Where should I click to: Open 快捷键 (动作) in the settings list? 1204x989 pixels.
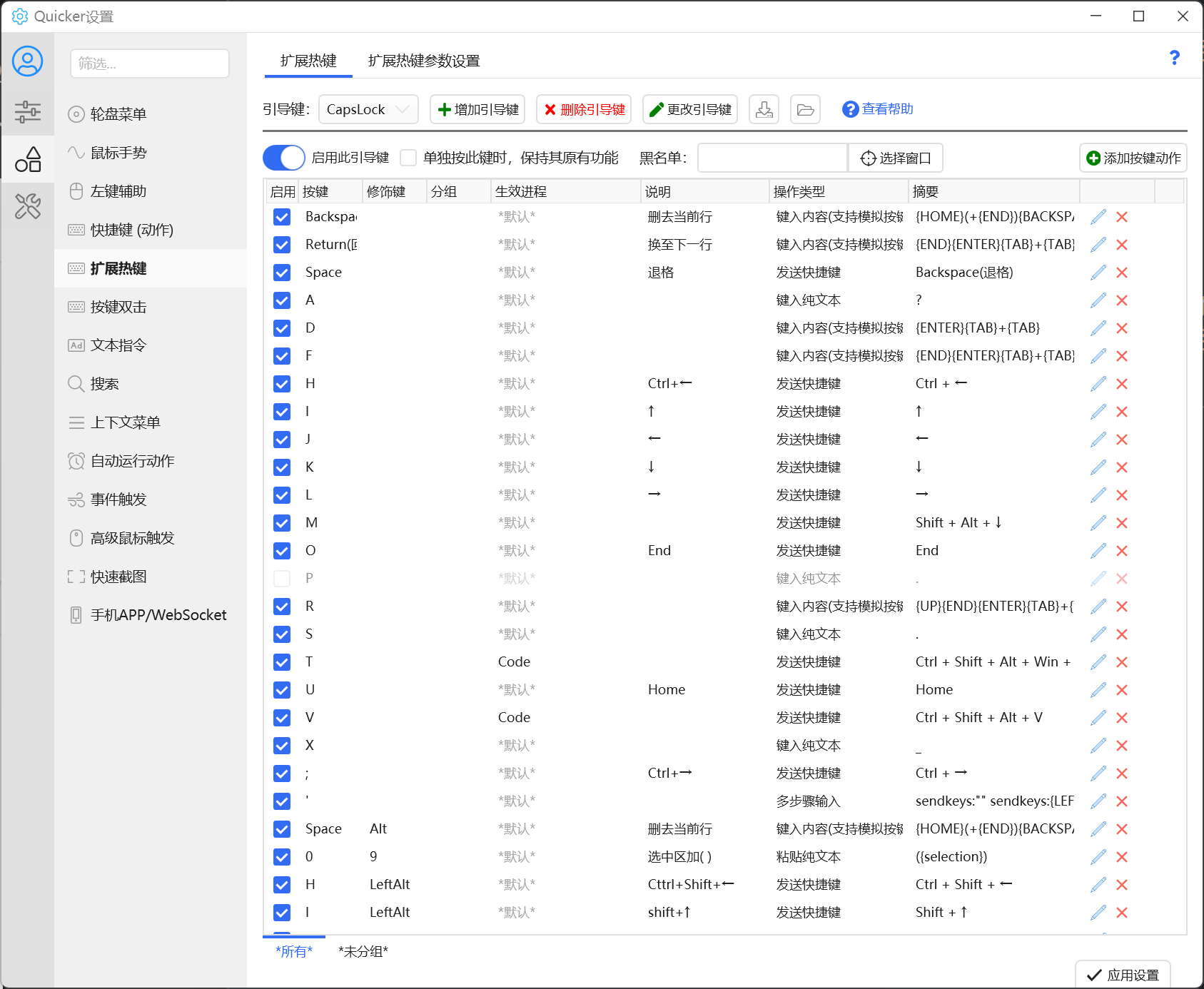[151, 230]
